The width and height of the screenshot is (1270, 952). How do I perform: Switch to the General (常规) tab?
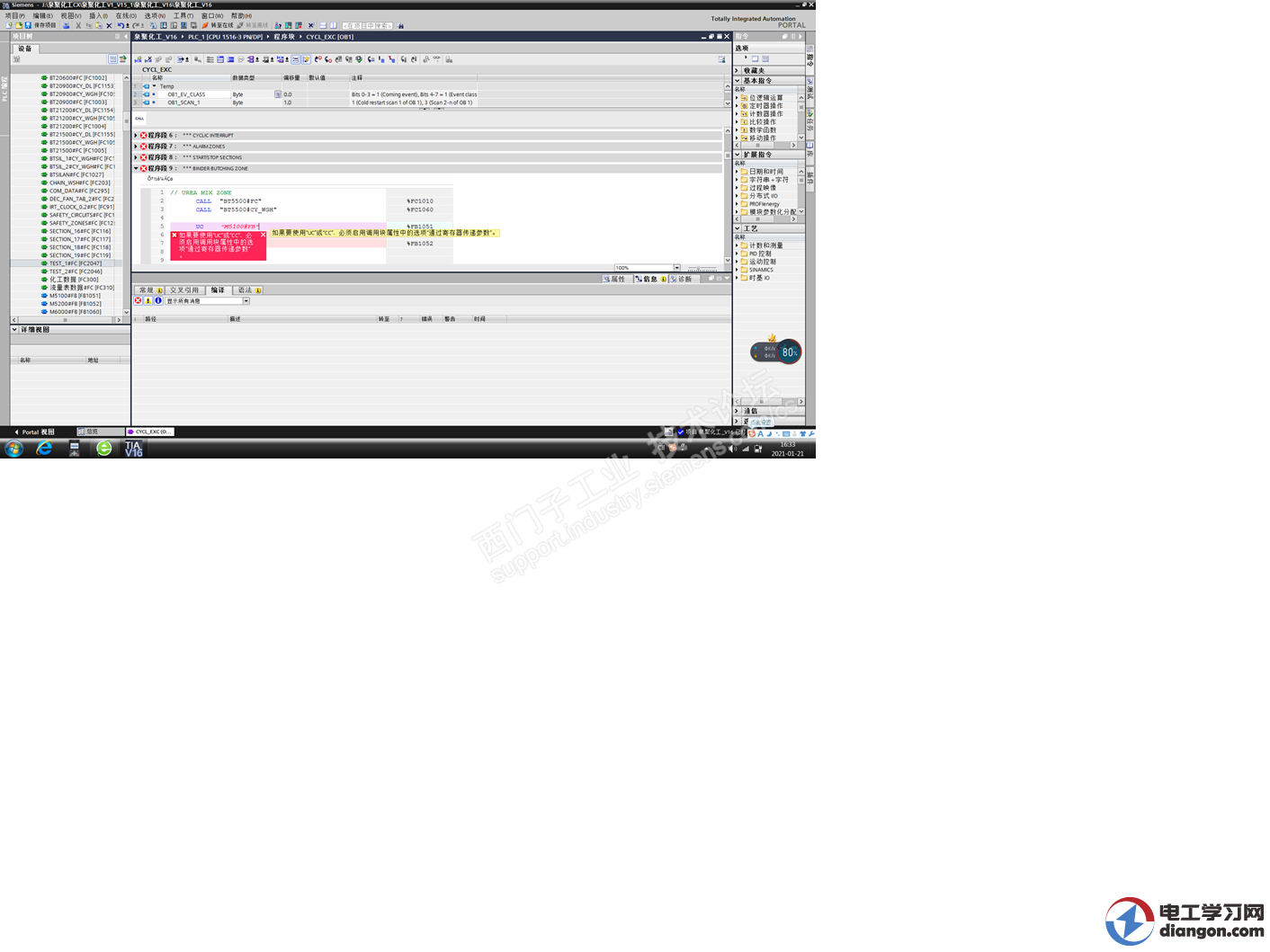tap(149, 290)
